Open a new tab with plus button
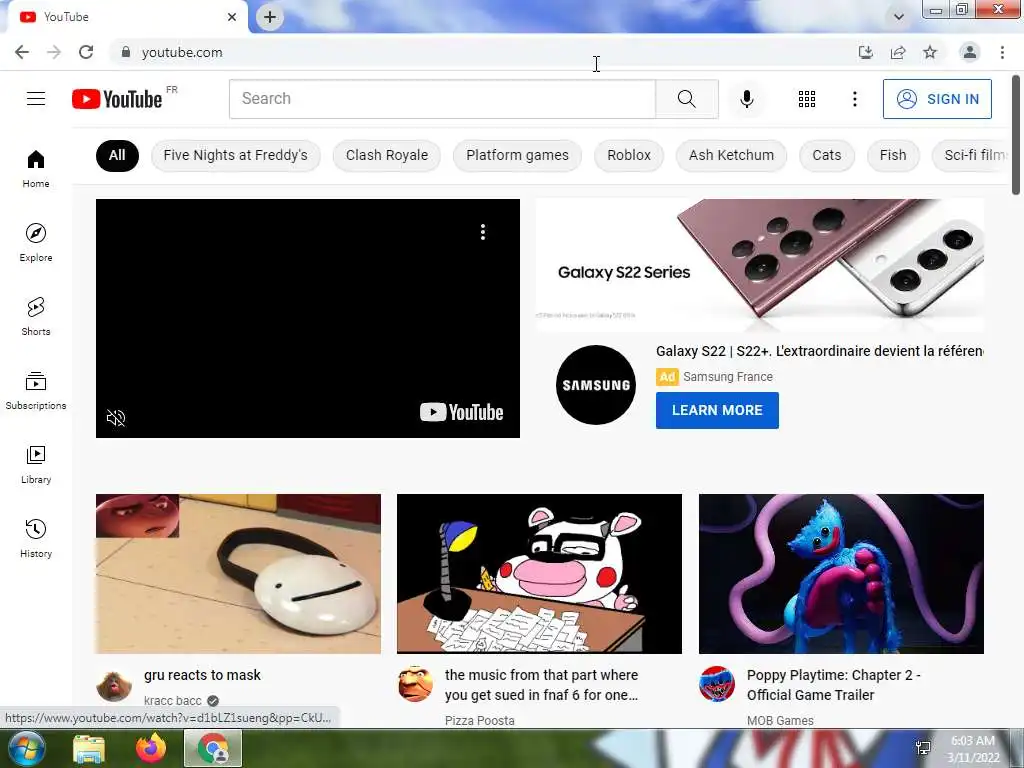 (270, 17)
